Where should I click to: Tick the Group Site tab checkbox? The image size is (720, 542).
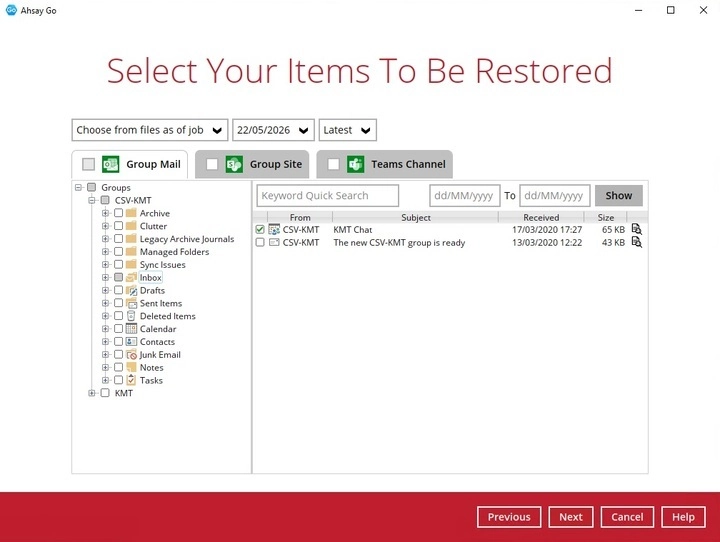click(x=212, y=164)
